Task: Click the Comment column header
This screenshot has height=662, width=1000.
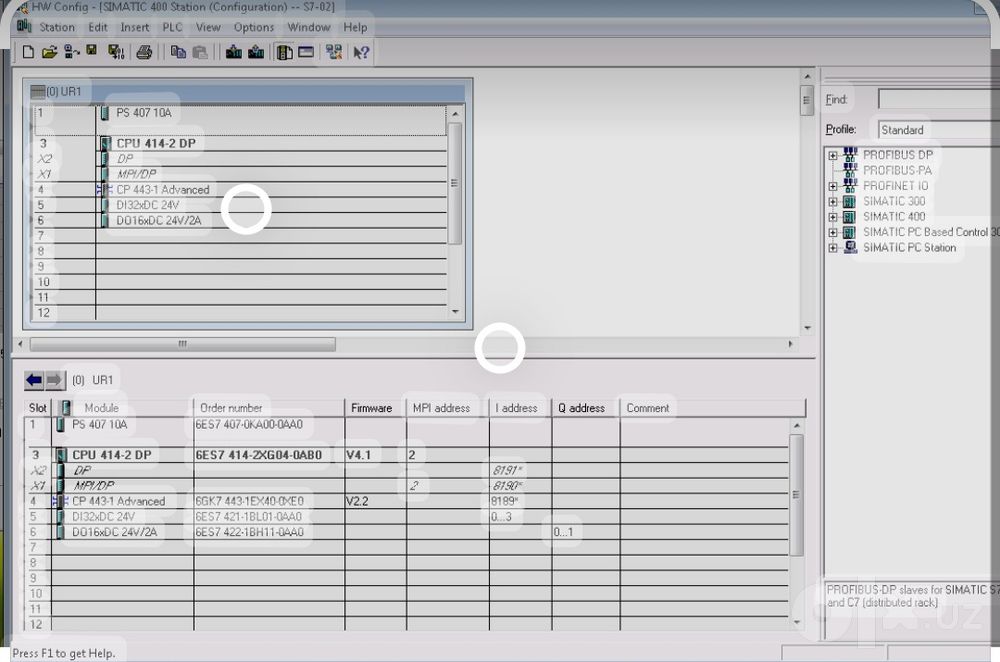Action: point(712,408)
